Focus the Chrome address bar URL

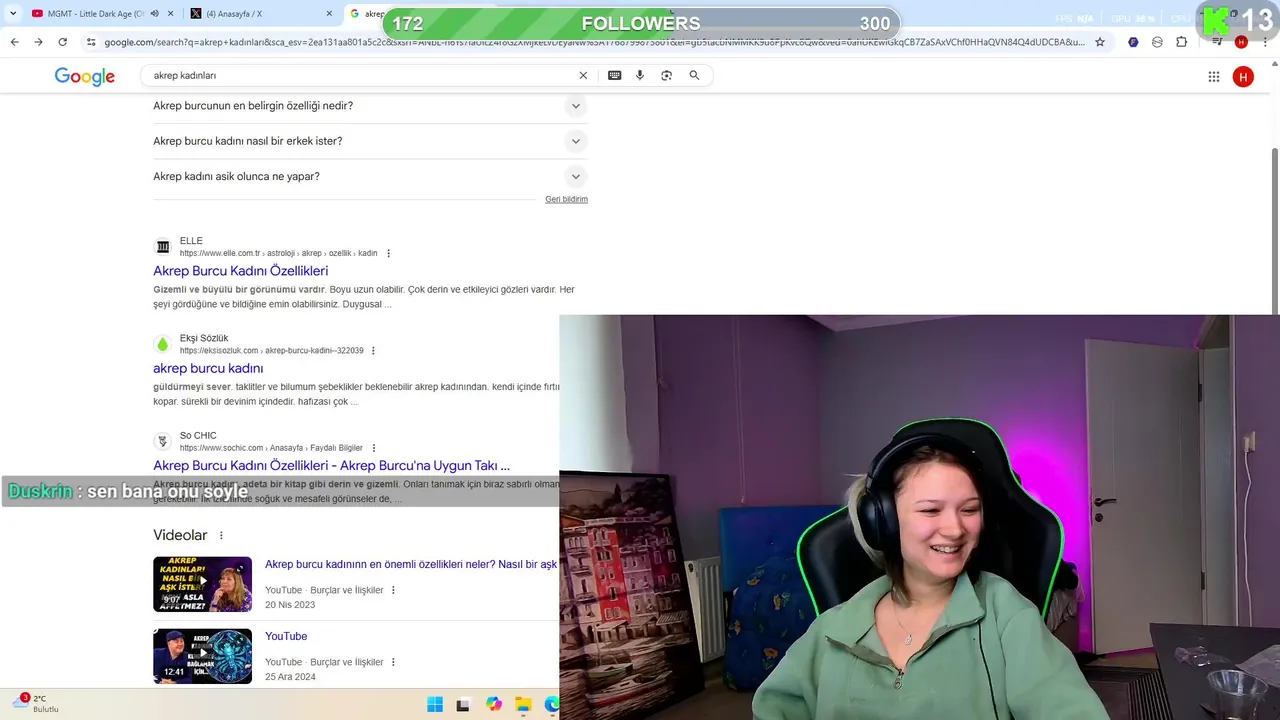coord(594,42)
